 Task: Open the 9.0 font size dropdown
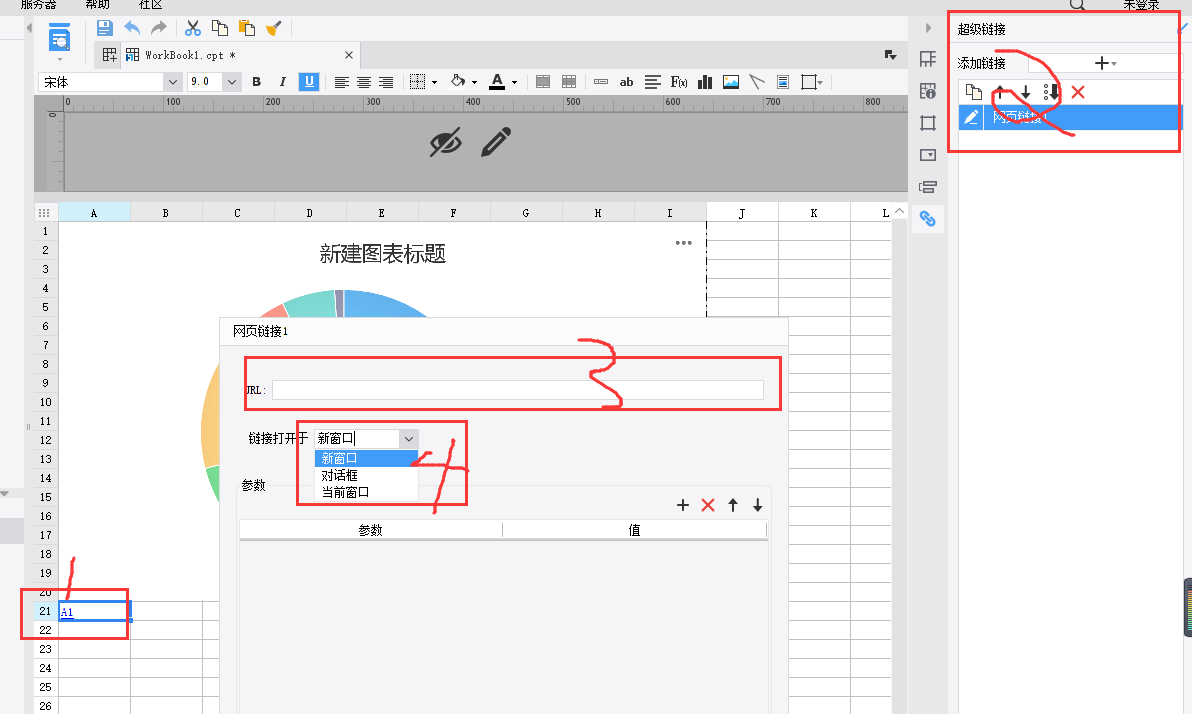tap(232, 82)
